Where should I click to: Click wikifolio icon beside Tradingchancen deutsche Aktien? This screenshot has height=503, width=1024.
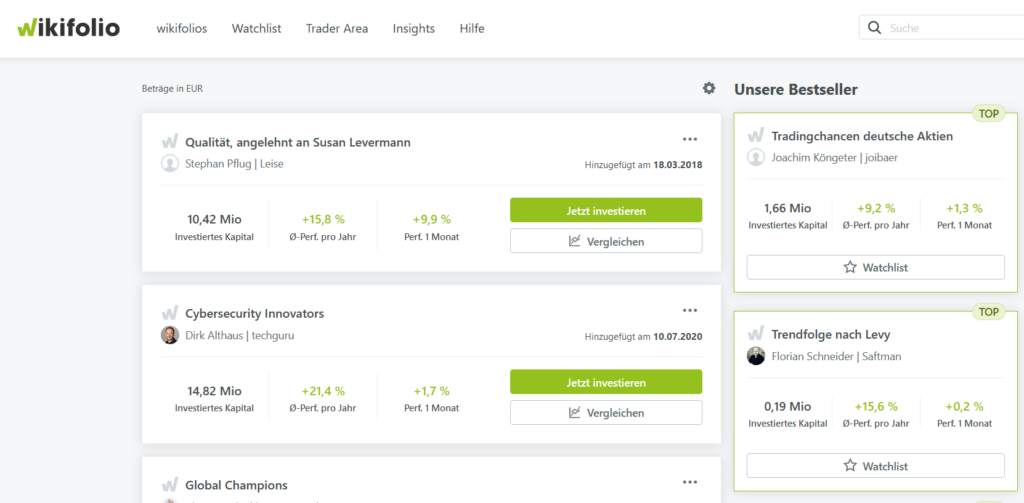pos(756,136)
